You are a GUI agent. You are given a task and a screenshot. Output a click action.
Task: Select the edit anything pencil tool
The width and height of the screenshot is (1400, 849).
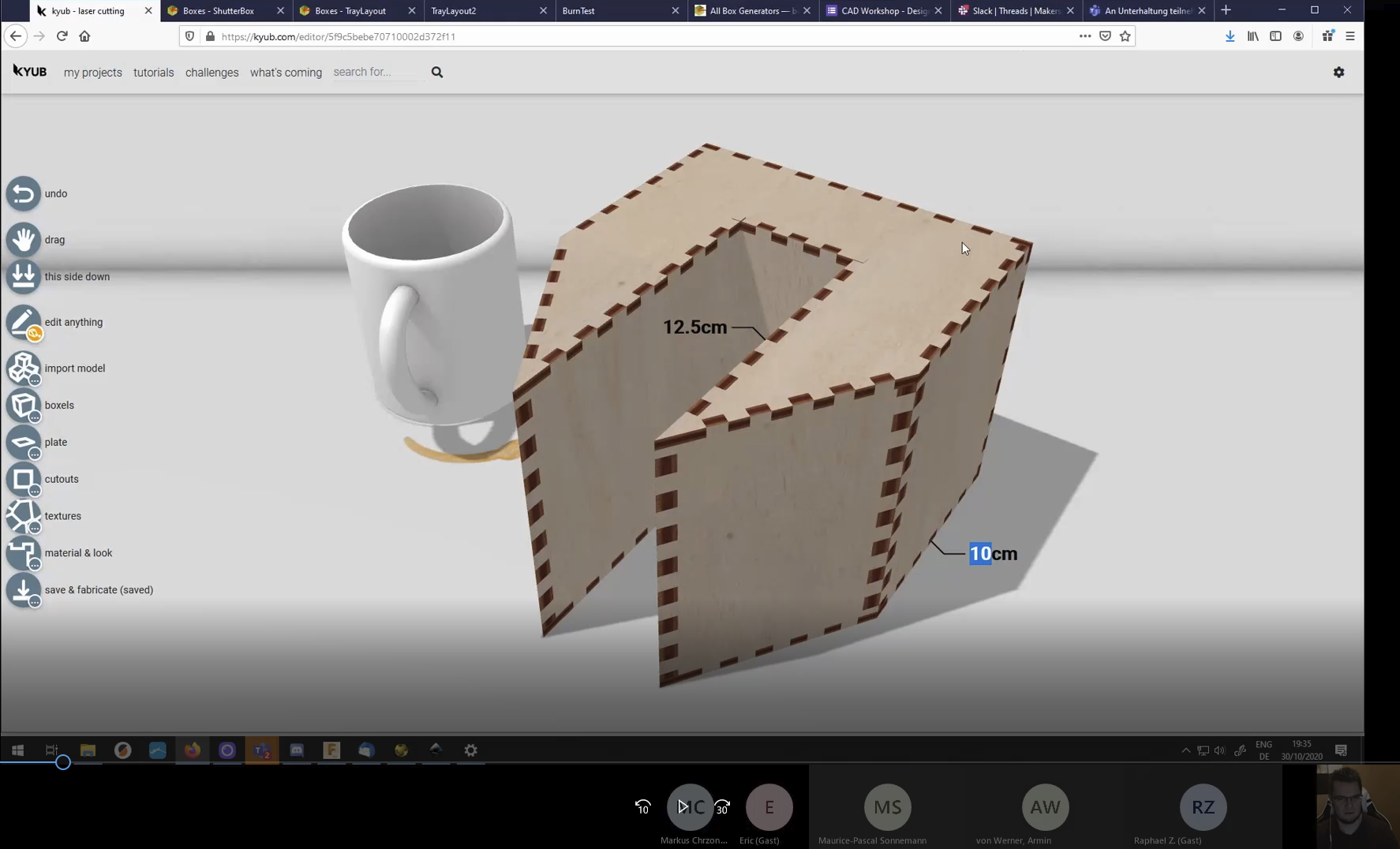23,323
